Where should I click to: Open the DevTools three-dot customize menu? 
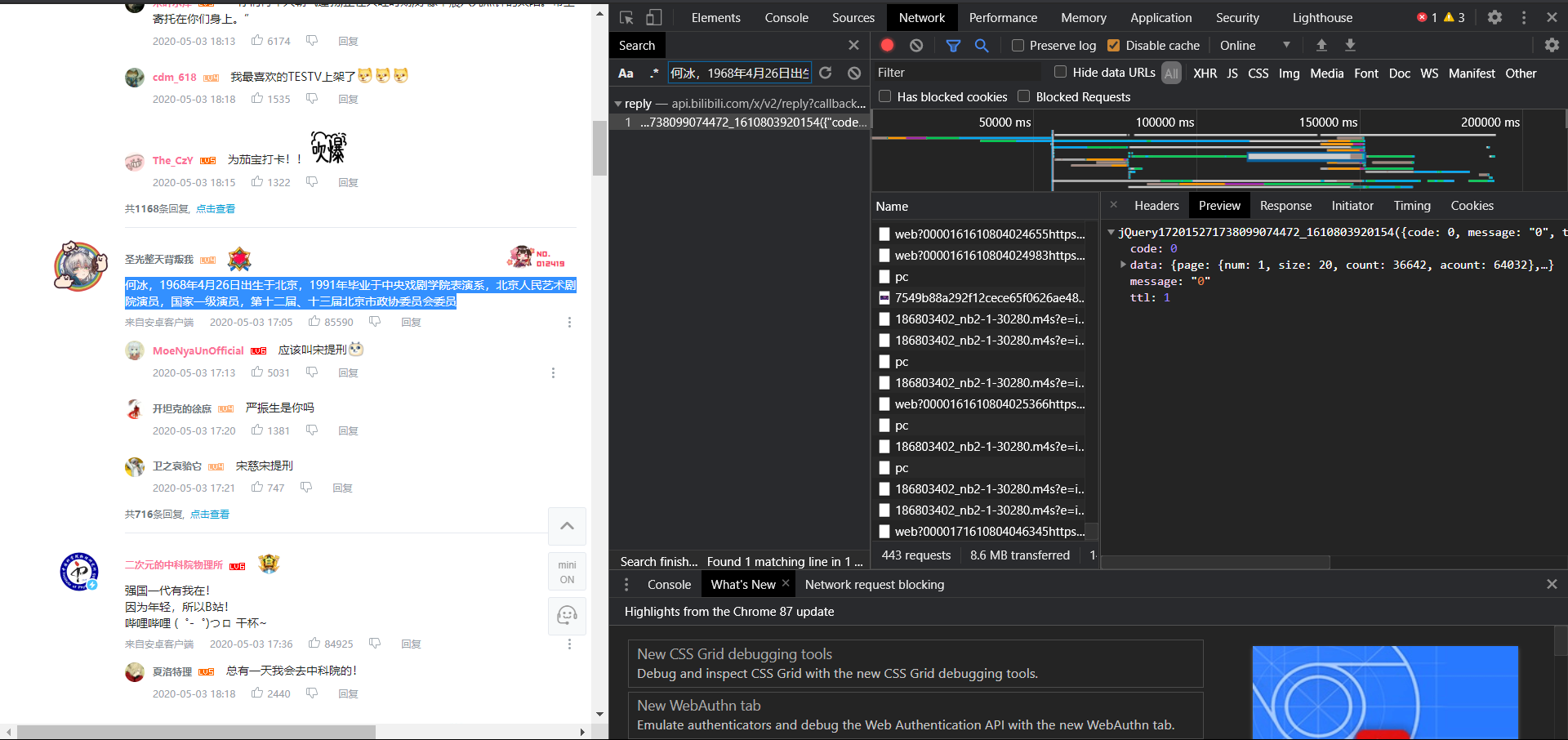(x=1524, y=17)
